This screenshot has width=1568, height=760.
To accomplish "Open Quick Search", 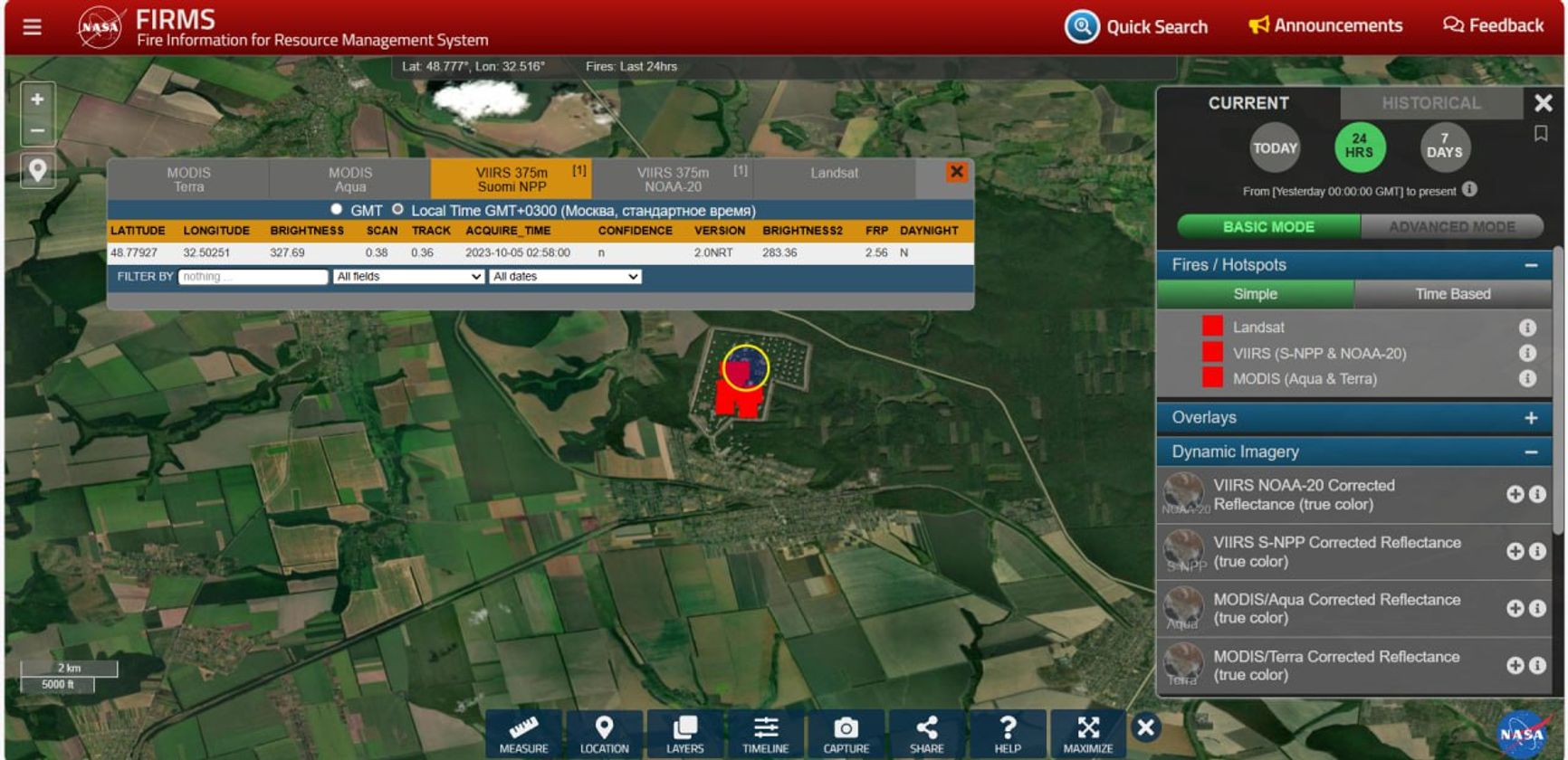I will 1136,27.
